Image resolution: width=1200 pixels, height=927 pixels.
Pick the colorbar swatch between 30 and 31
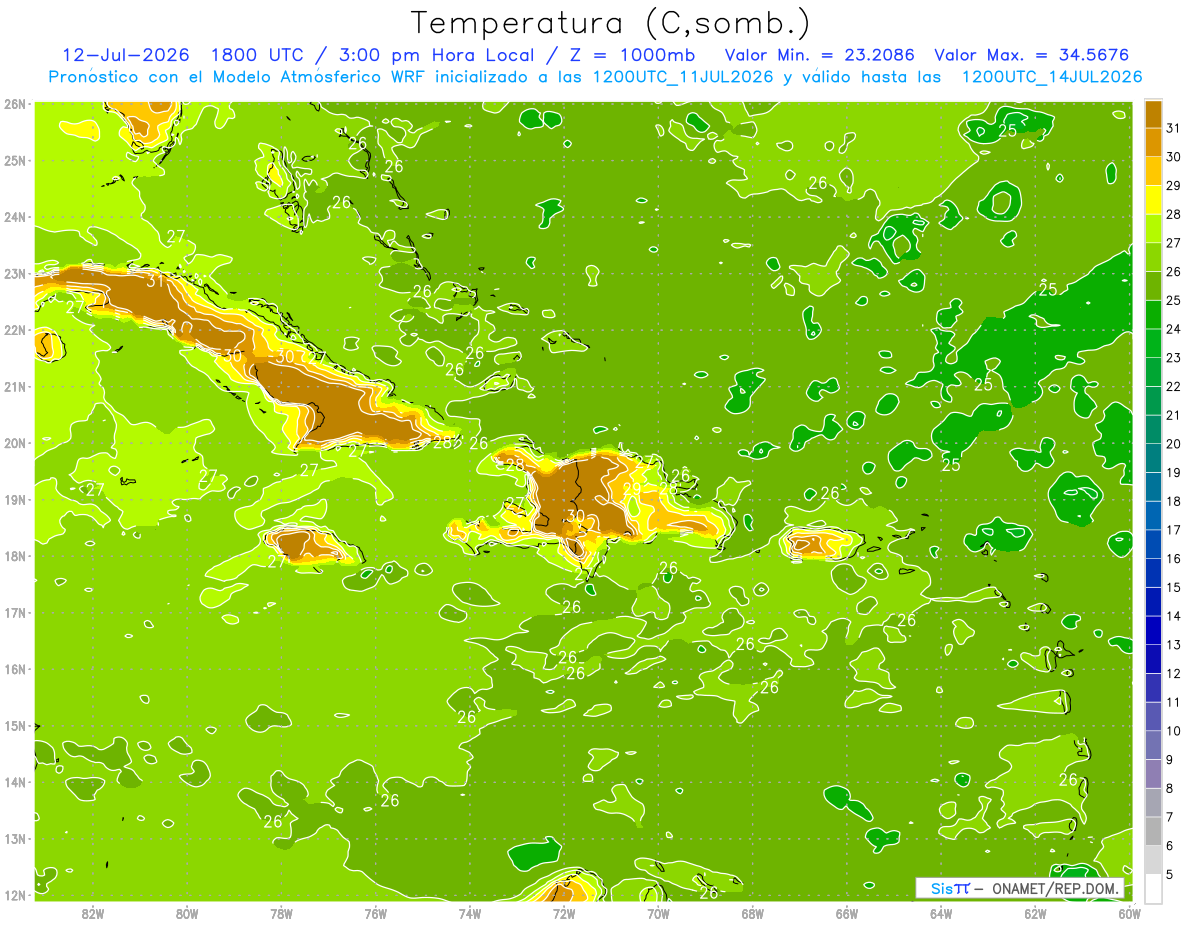1153,142
